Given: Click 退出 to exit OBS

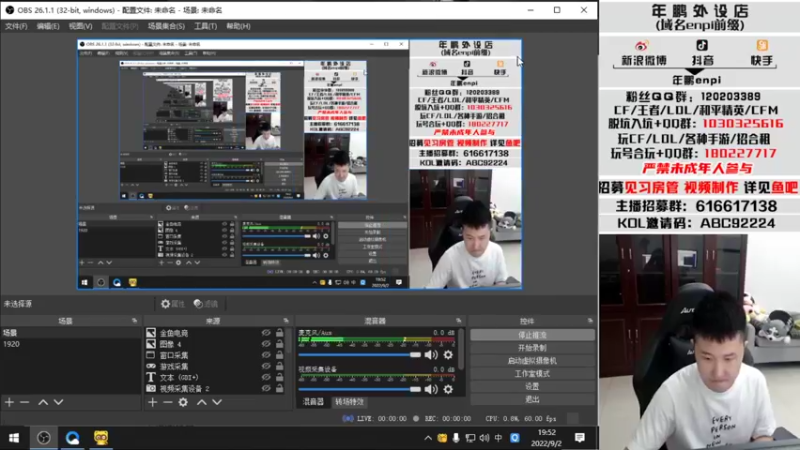Looking at the screenshot, I should [x=532, y=399].
